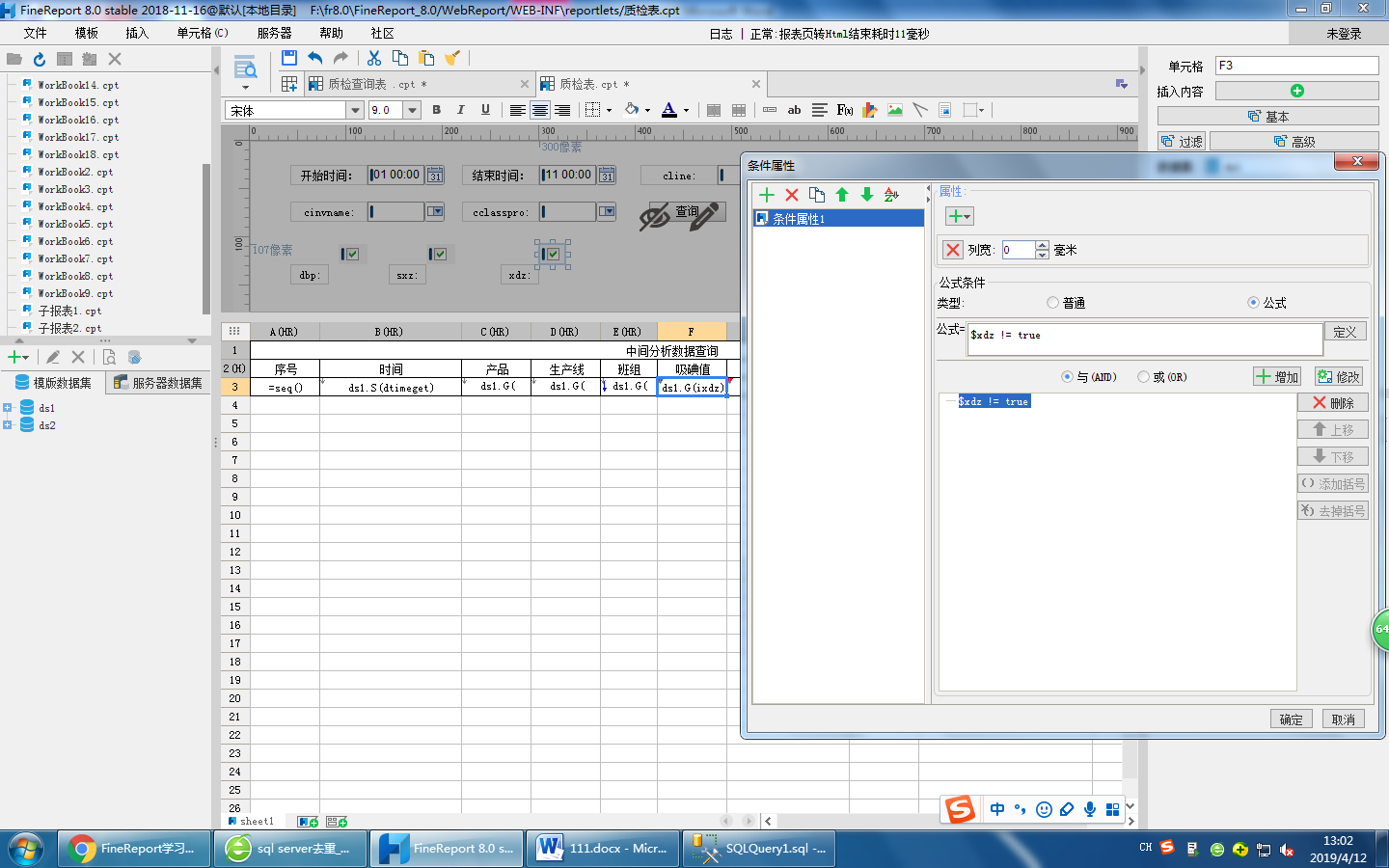Open Chrome from the Windows taskbar
The width and height of the screenshot is (1389, 868).
(134, 849)
